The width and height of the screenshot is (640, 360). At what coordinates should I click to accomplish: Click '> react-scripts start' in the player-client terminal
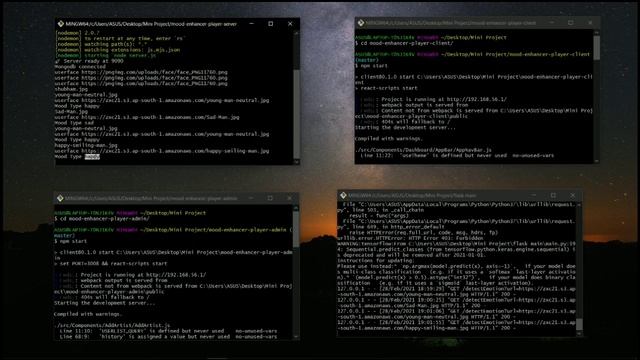click(386, 88)
